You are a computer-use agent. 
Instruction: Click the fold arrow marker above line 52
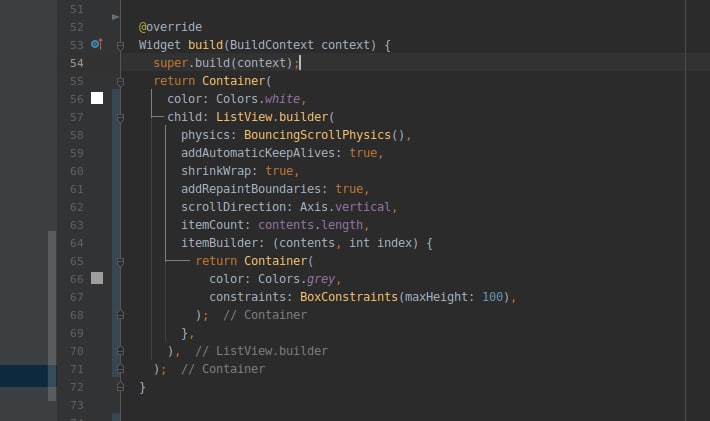point(115,17)
